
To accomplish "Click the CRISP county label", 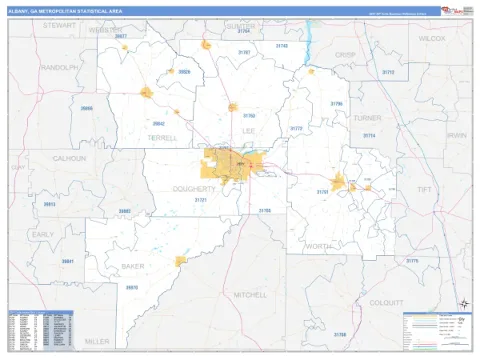I will (x=345, y=55).
